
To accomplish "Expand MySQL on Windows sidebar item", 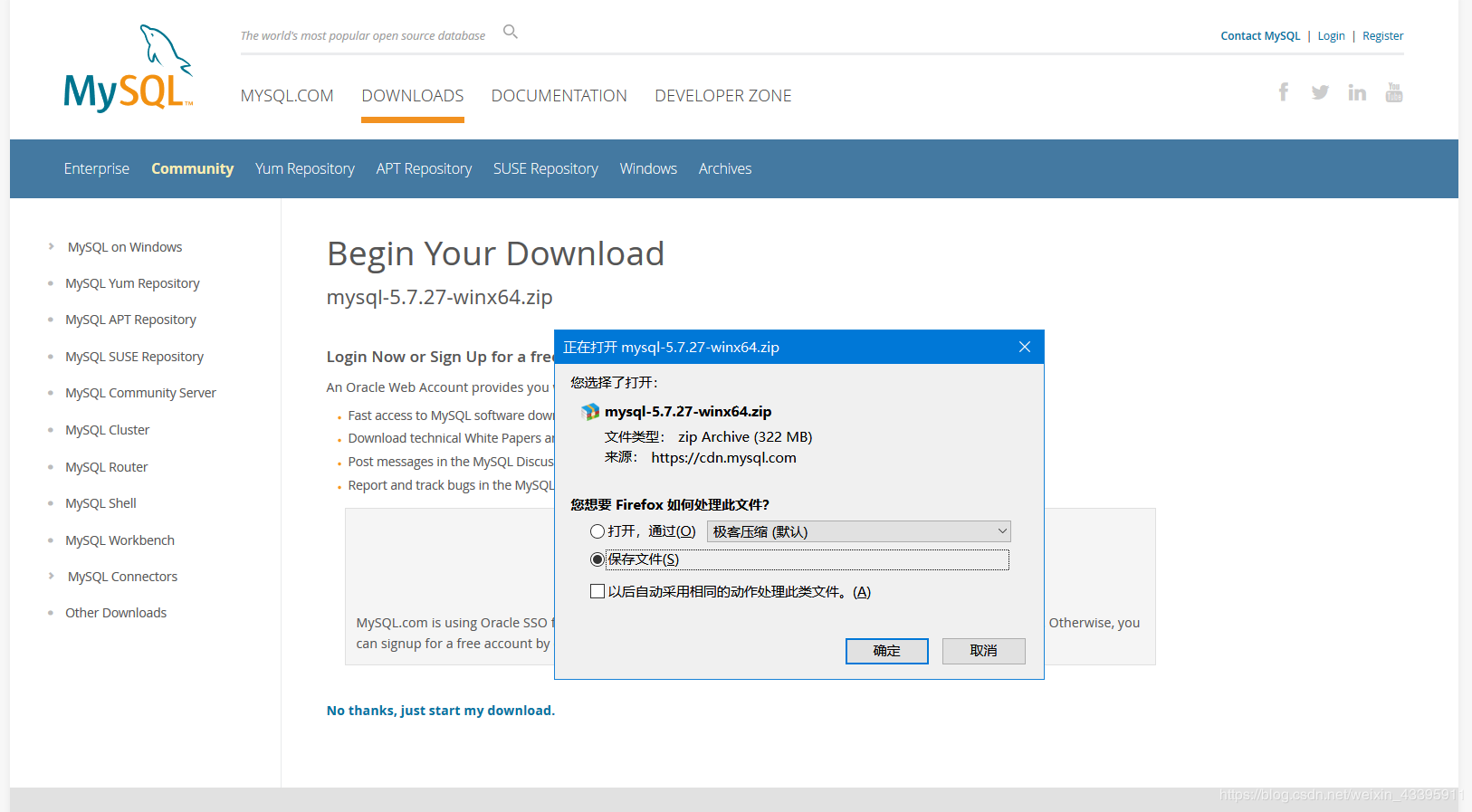I will (x=52, y=246).
